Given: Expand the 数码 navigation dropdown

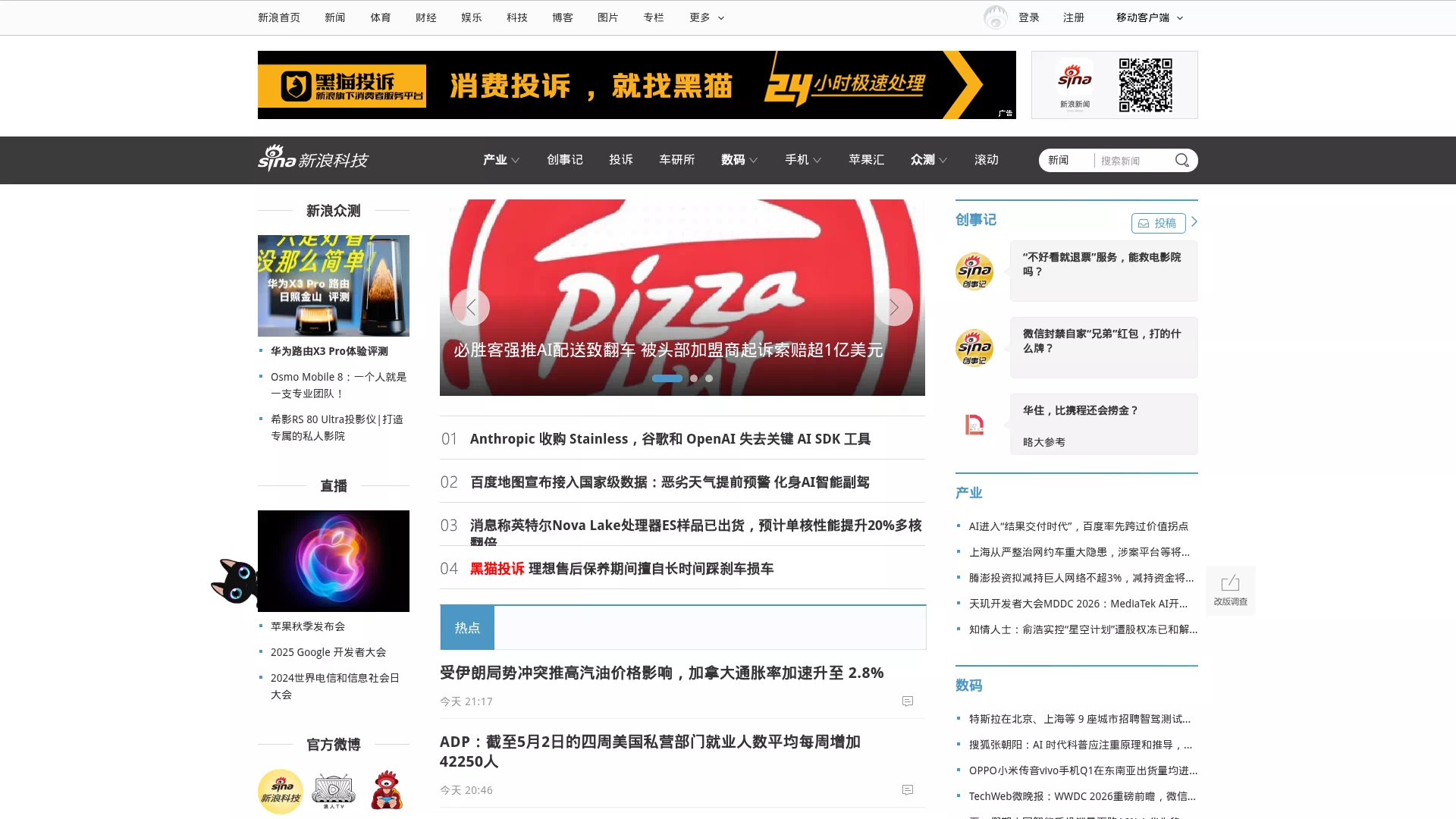Looking at the screenshot, I should 739,160.
